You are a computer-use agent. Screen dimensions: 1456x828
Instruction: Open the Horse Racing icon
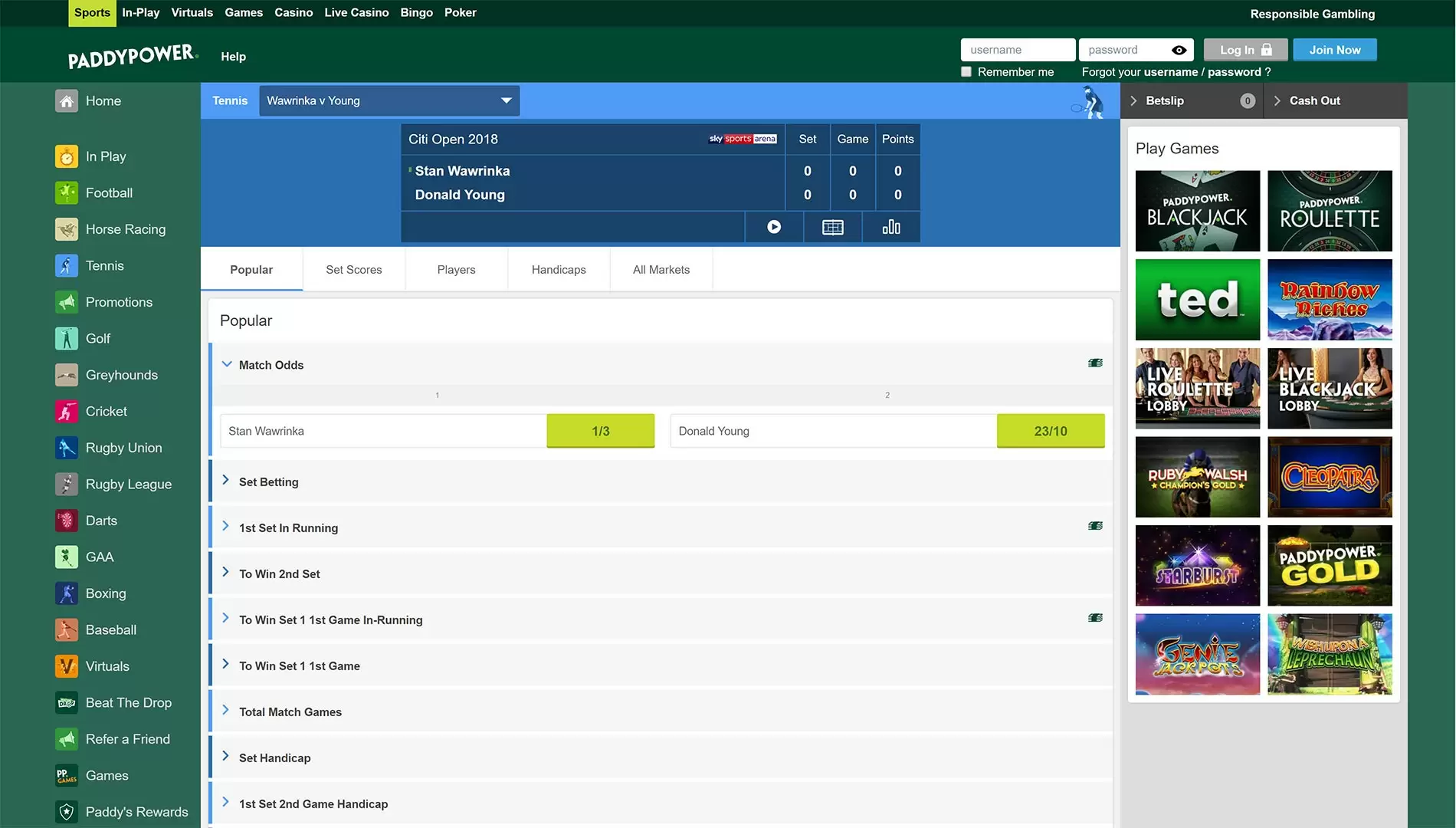pyautogui.click(x=67, y=229)
